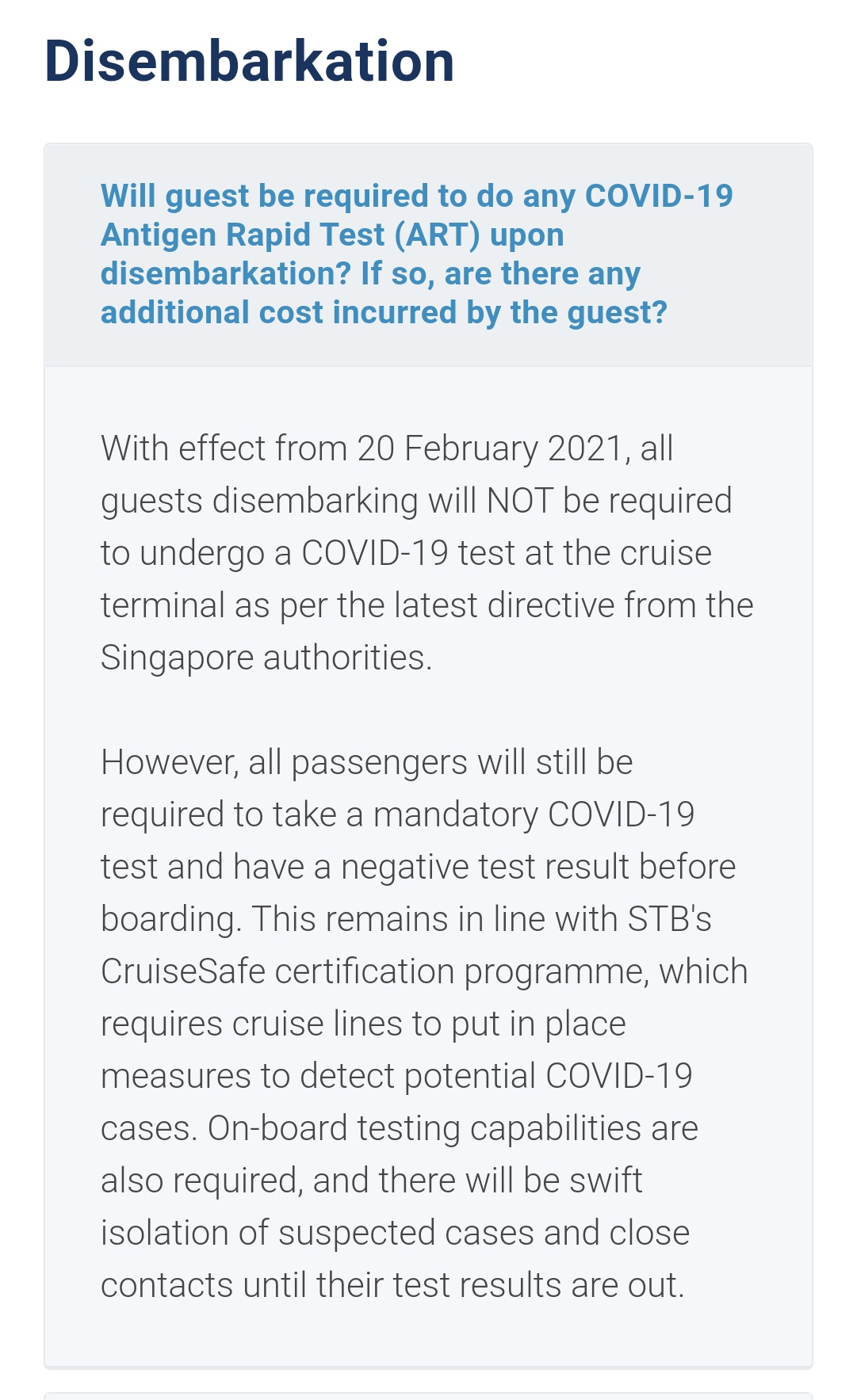853x1400 pixels.
Task: Click the words "Singapore authorities"
Action: pyautogui.click(x=265, y=658)
